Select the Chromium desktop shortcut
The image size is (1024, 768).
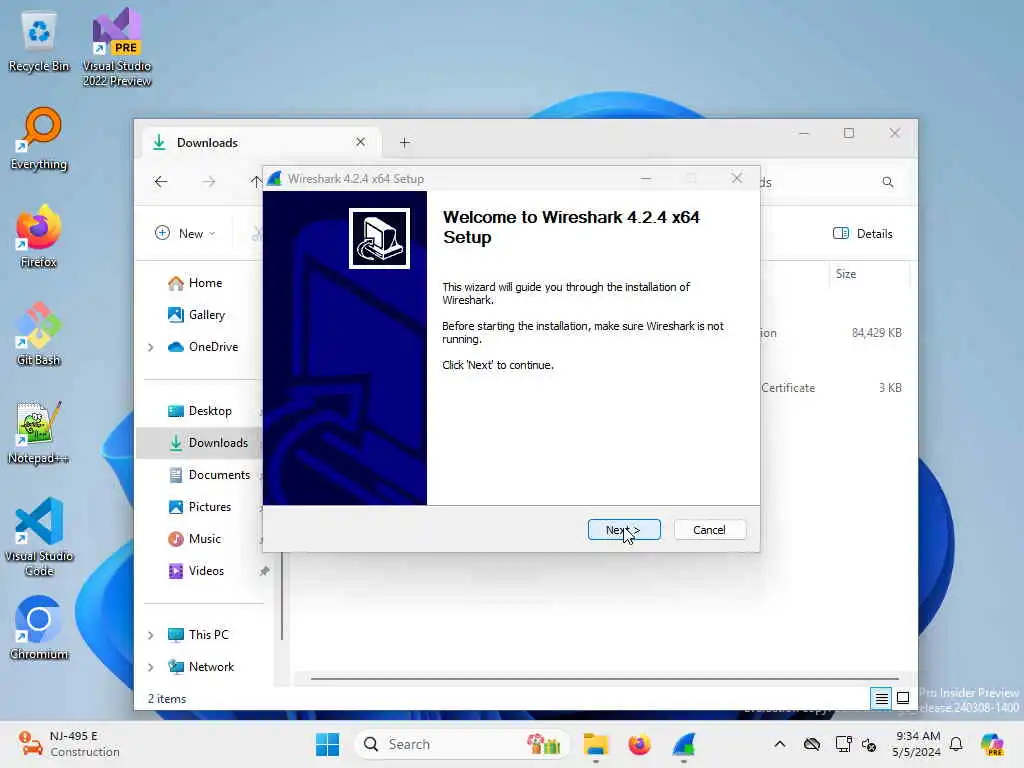pos(39,628)
